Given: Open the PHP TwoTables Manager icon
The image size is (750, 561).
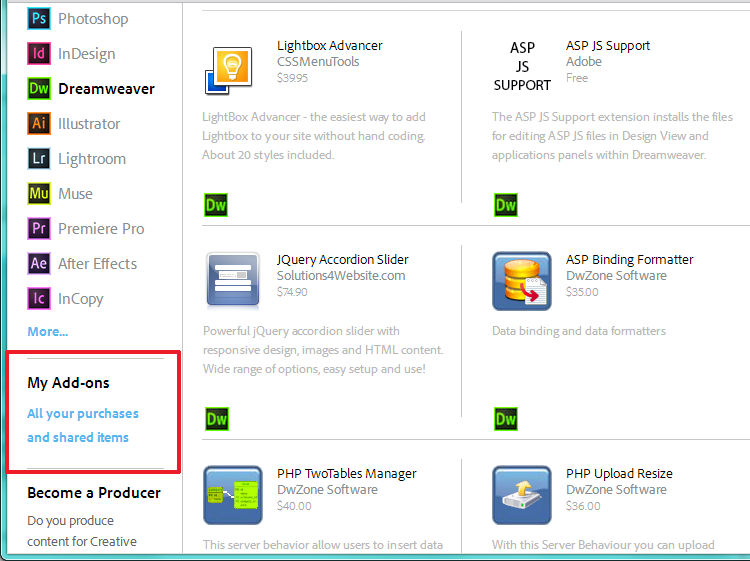Looking at the screenshot, I should click(233, 495).
